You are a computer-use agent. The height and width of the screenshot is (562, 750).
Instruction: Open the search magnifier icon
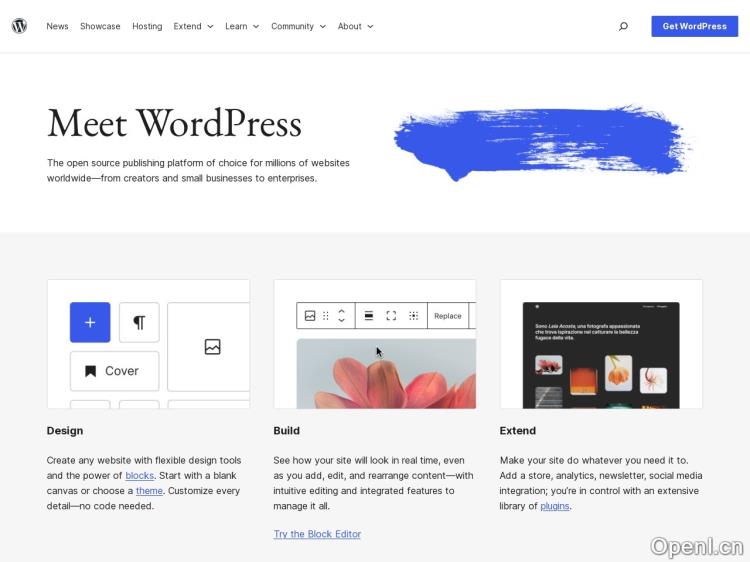623,26
